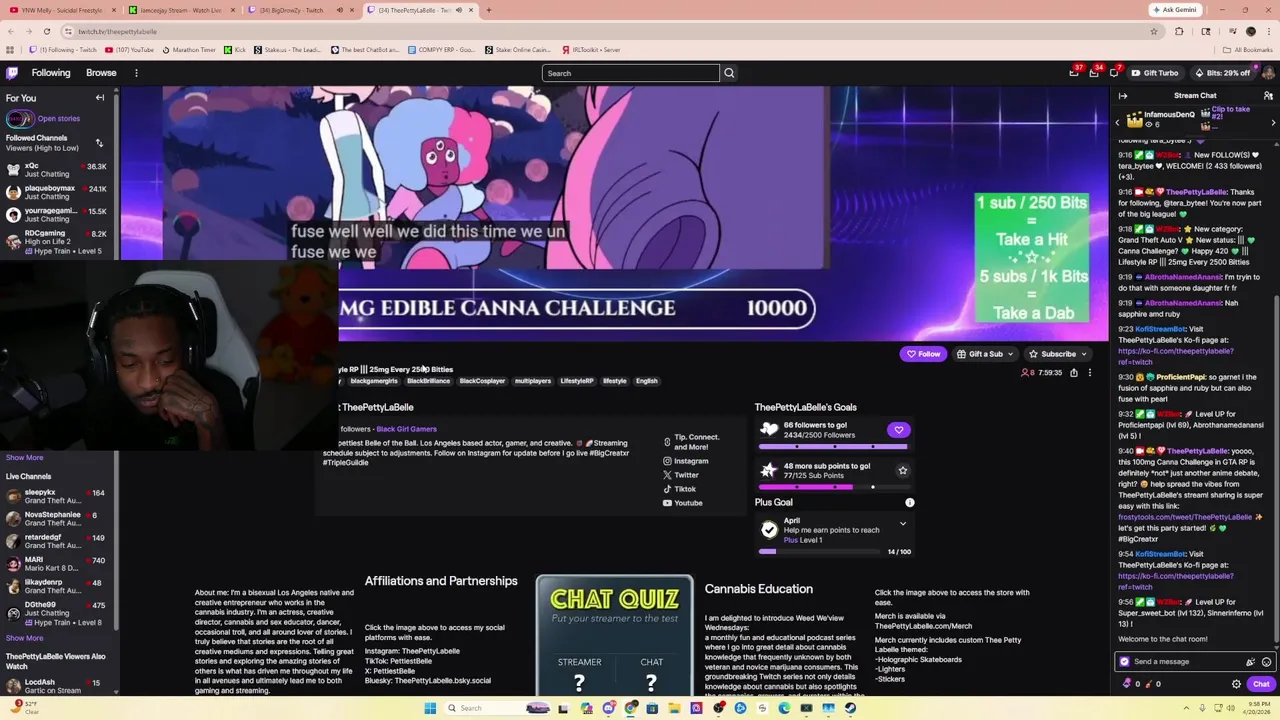Screen dimensions: 1280x720
Task: Follow ThePettyLaBelle channel
Action: (923, 354)
